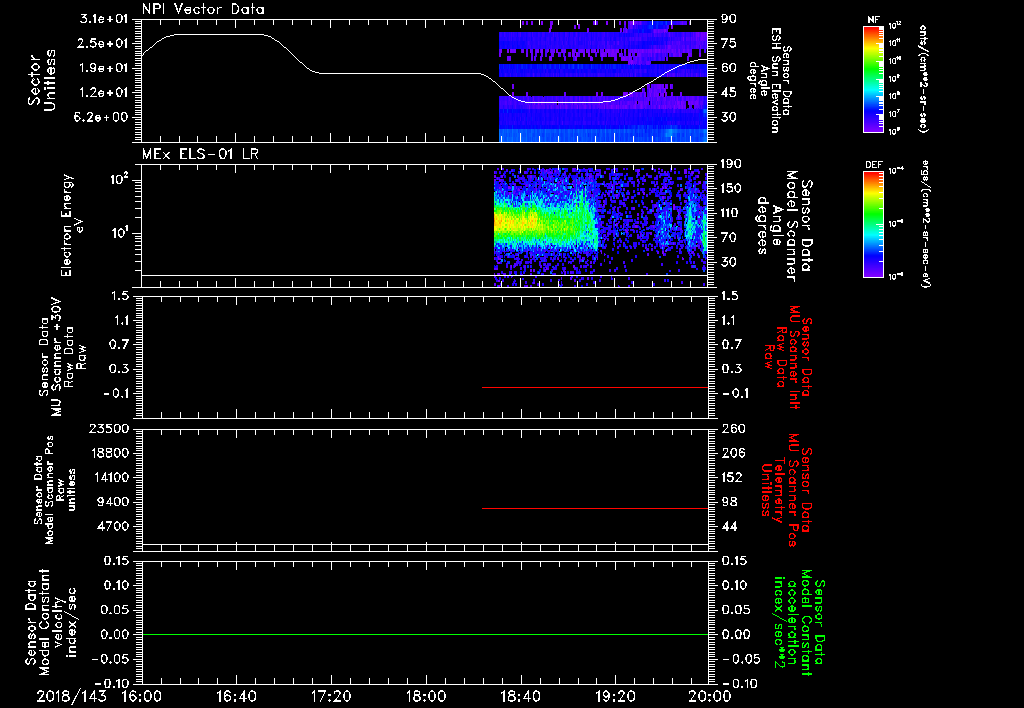Click the '90' elevation angle tick label
Image resolution: width=1024 pixels, height=708 pixels.
tap(729, 19)
